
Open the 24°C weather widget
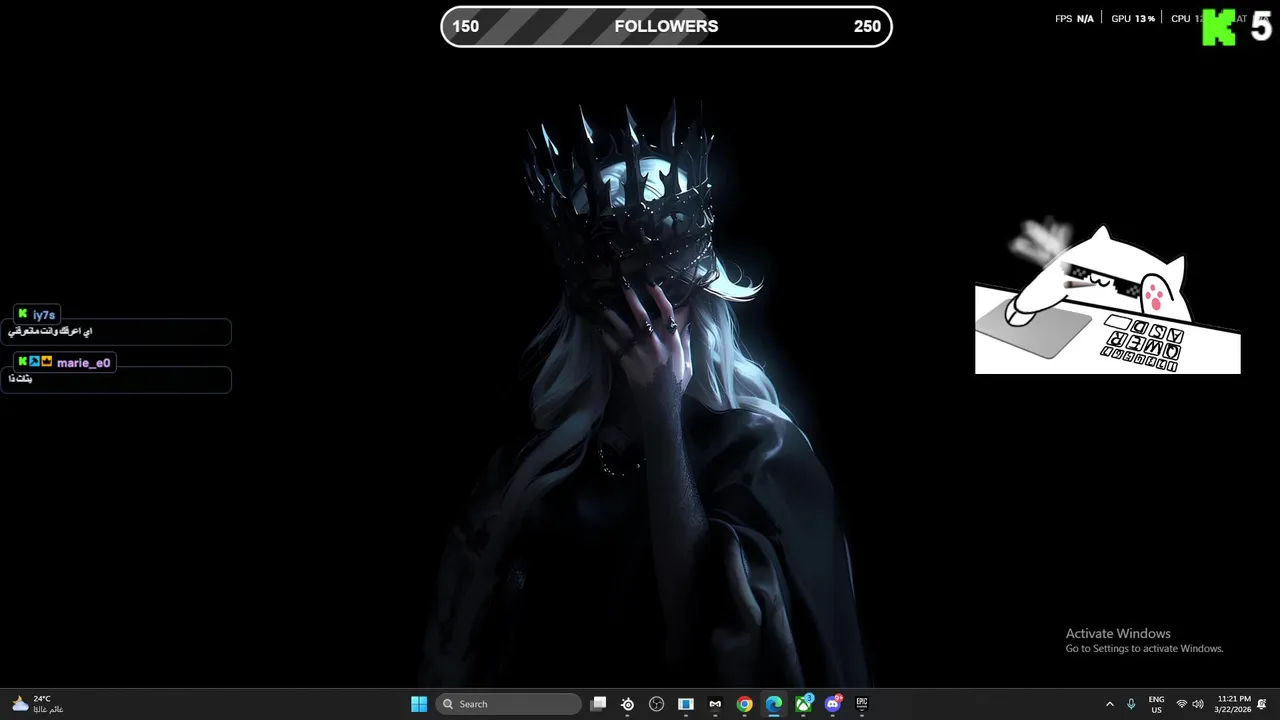(x=37, y=704)
